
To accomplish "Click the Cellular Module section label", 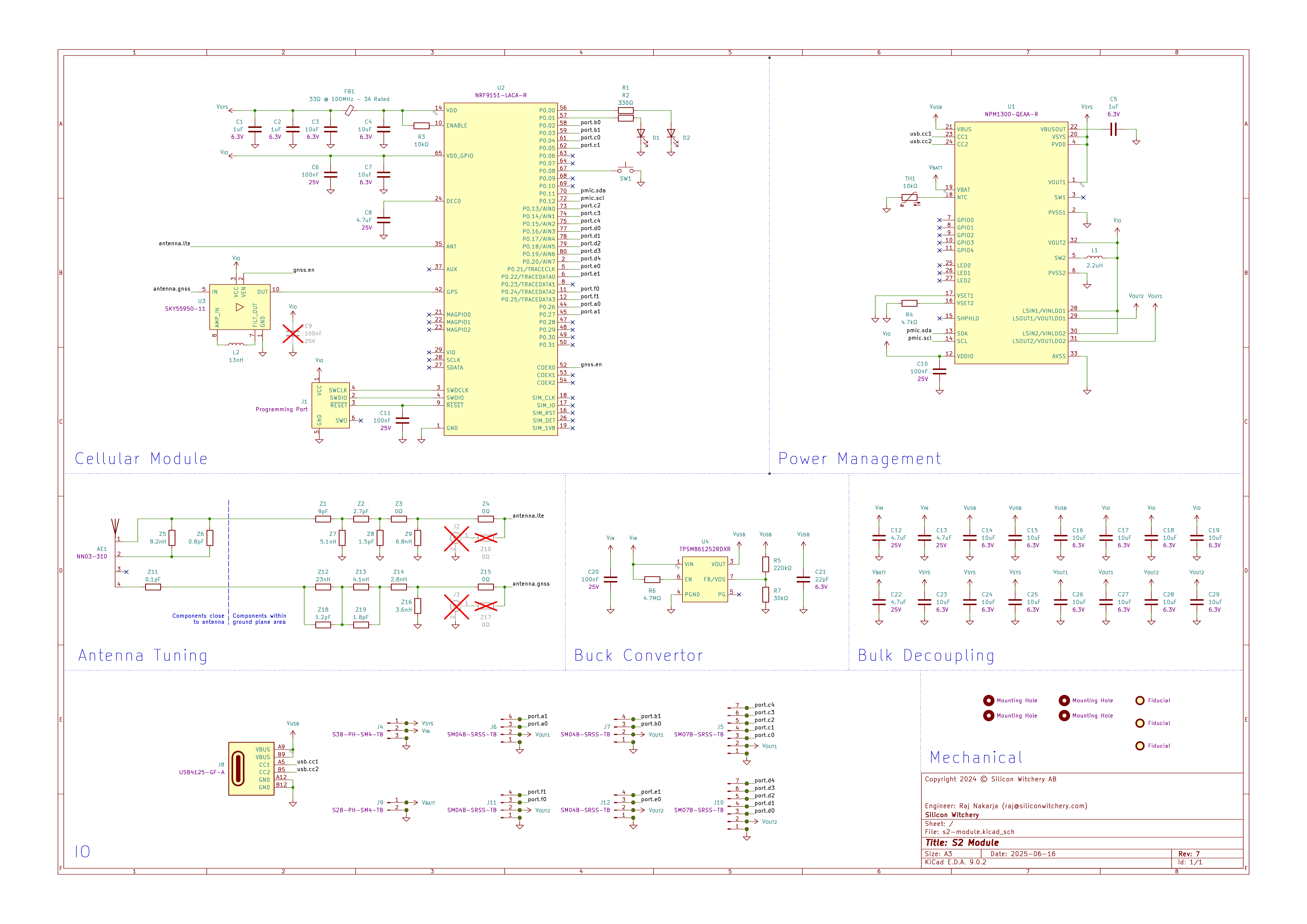I will (141, 459).
